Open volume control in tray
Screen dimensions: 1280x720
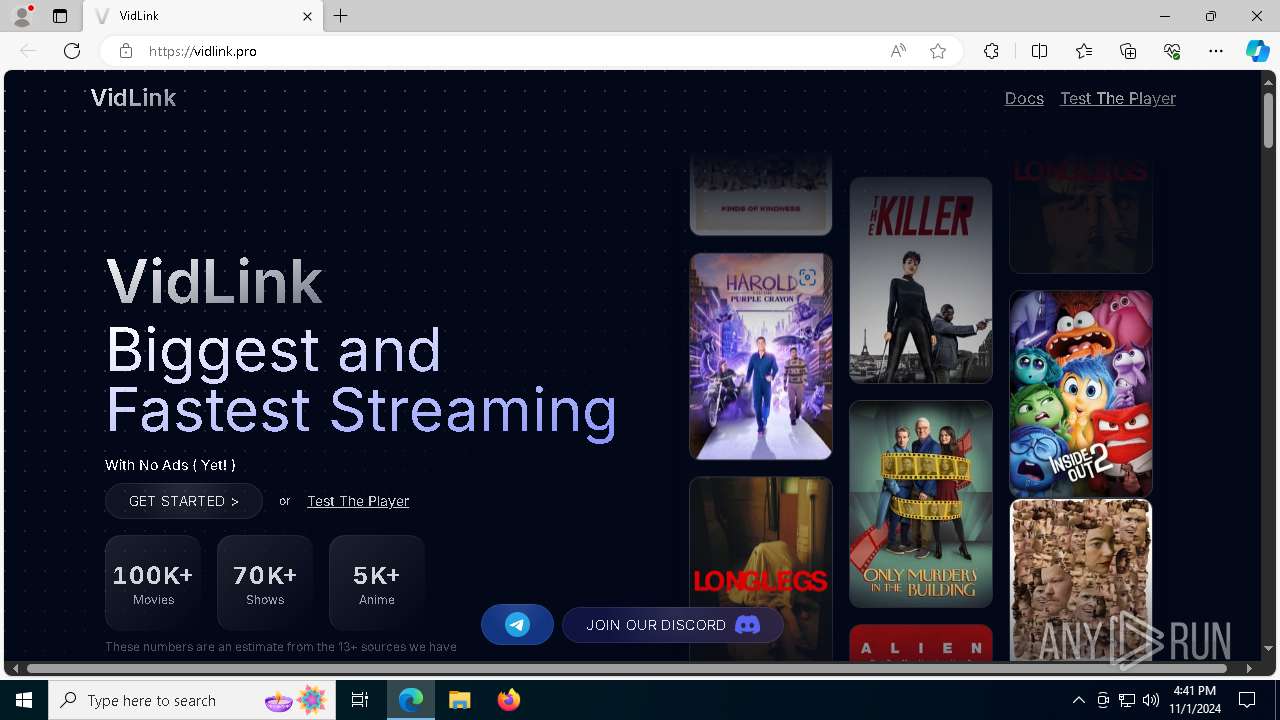coord(1151,700)
